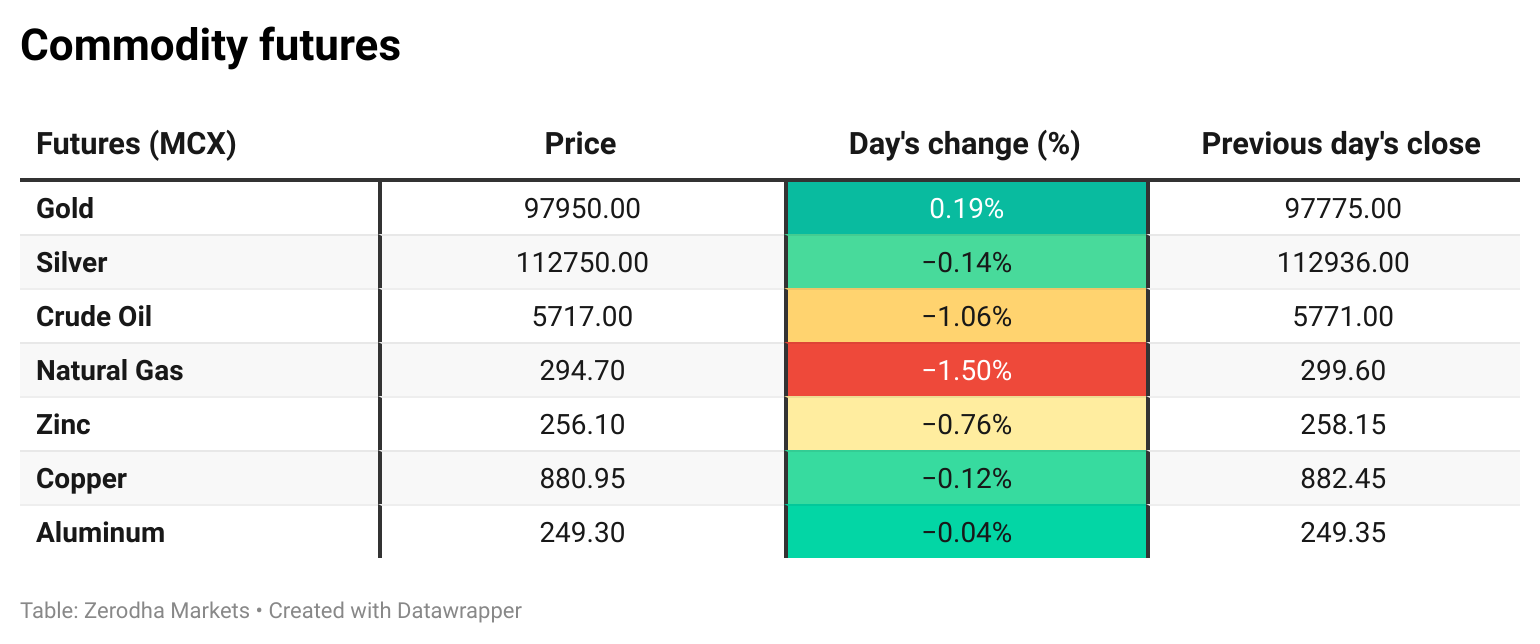This screenshot has height=644, width=1540.
Task: Click the Commodity futures title
Action: tap(210, 46)
